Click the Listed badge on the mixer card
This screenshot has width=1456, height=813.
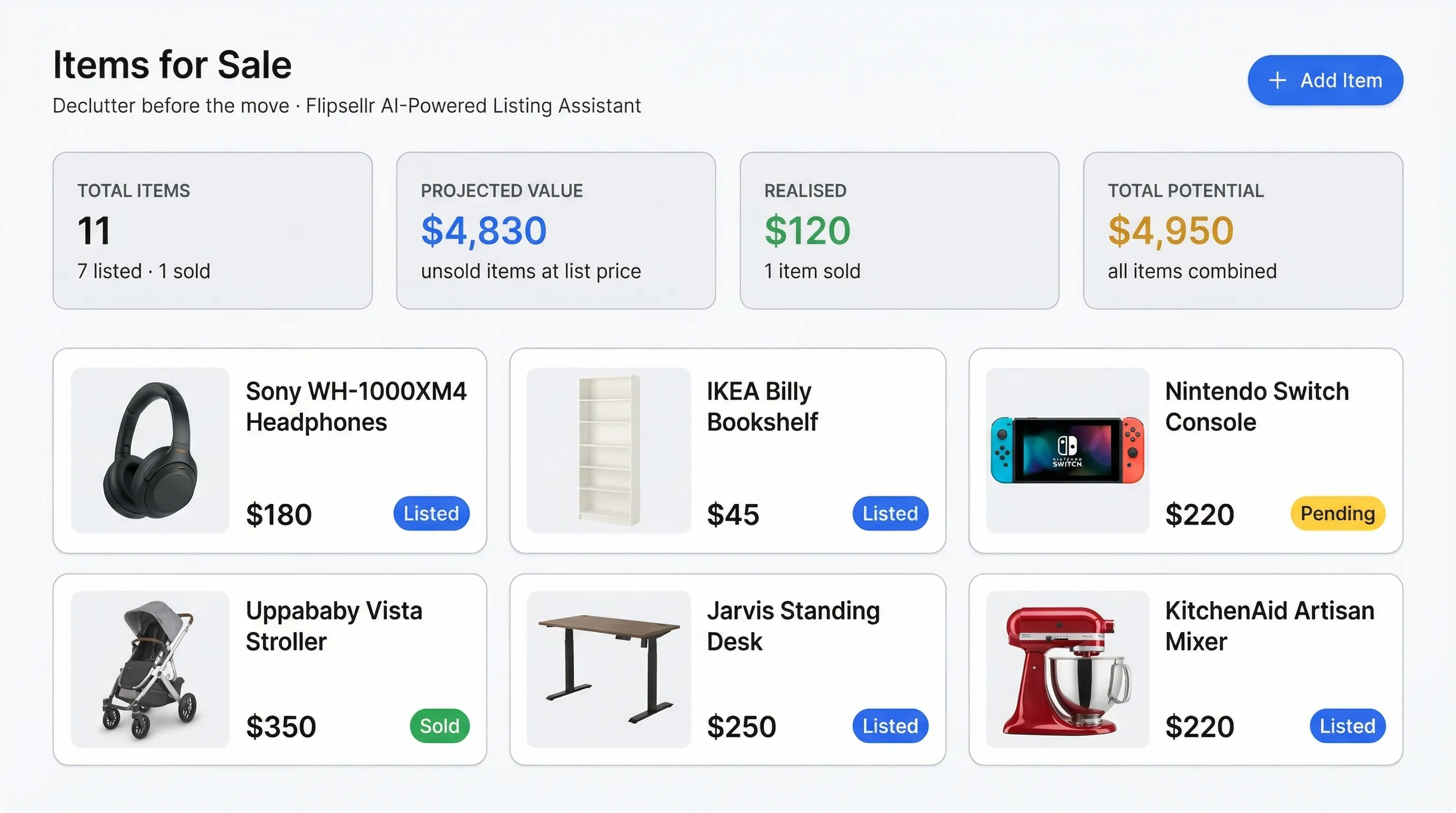1347,725
